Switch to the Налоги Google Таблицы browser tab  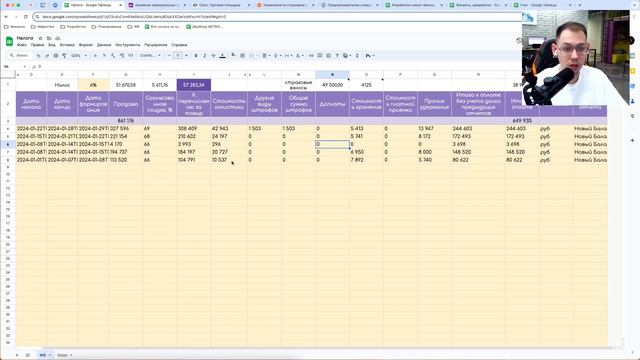click(x=93, y=5)
